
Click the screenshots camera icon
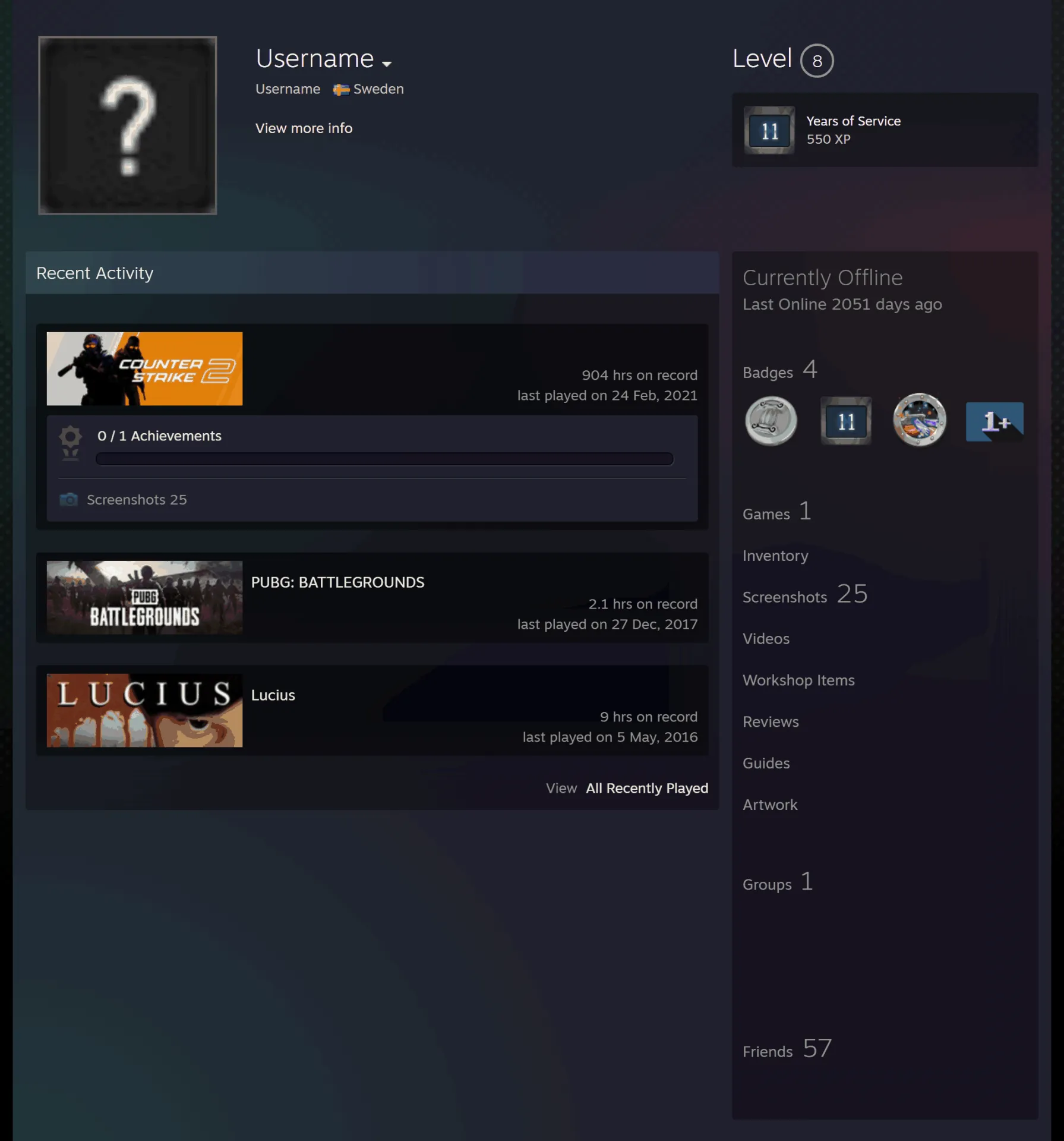pyautogui.click(x=69, y=499)
